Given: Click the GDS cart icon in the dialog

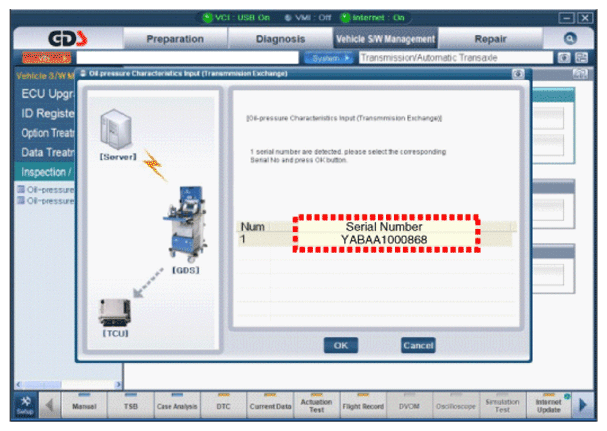Looking at the screenshot, I should point(185,225).
